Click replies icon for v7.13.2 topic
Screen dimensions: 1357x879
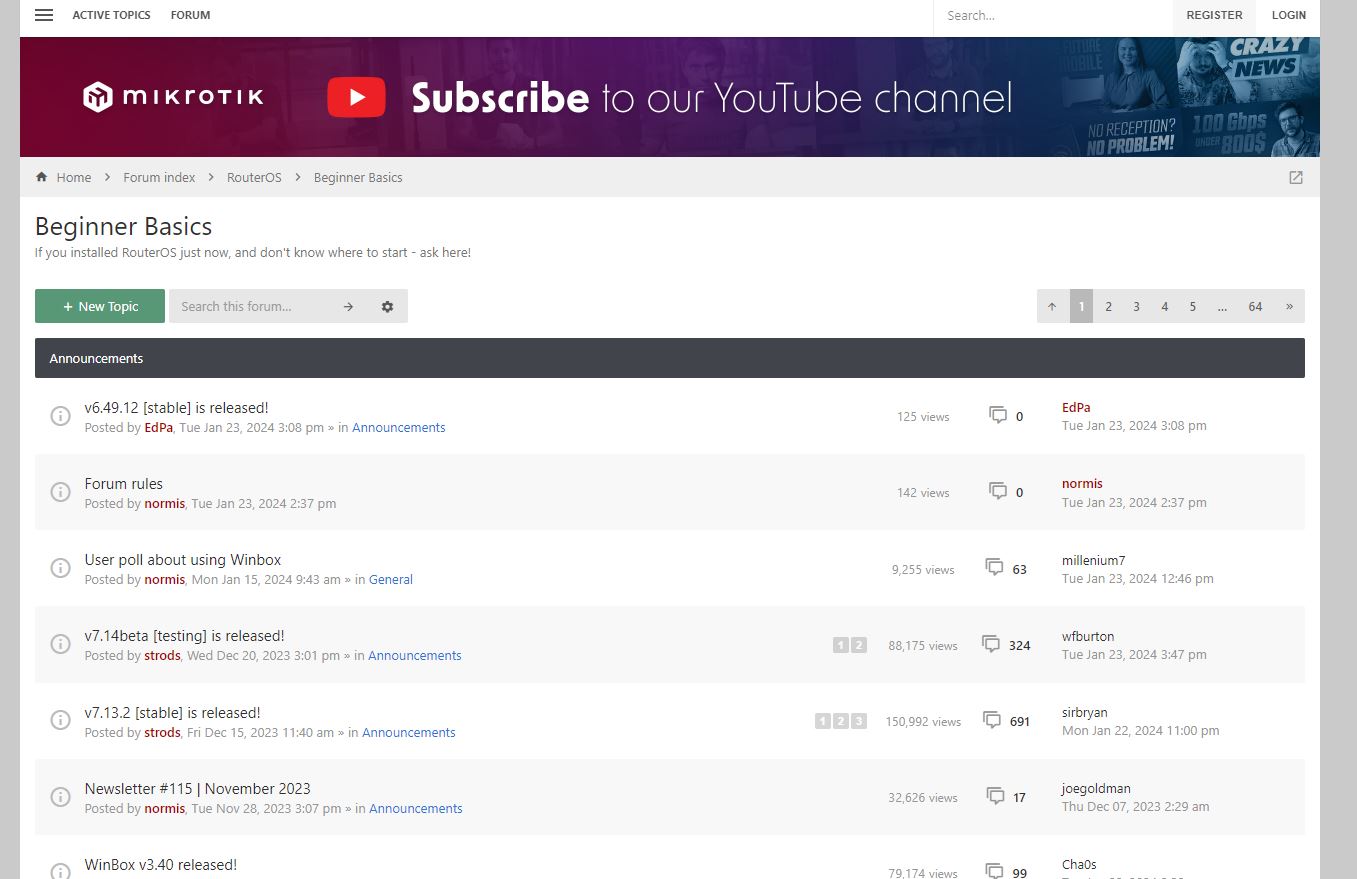click(x=992, y=720)
